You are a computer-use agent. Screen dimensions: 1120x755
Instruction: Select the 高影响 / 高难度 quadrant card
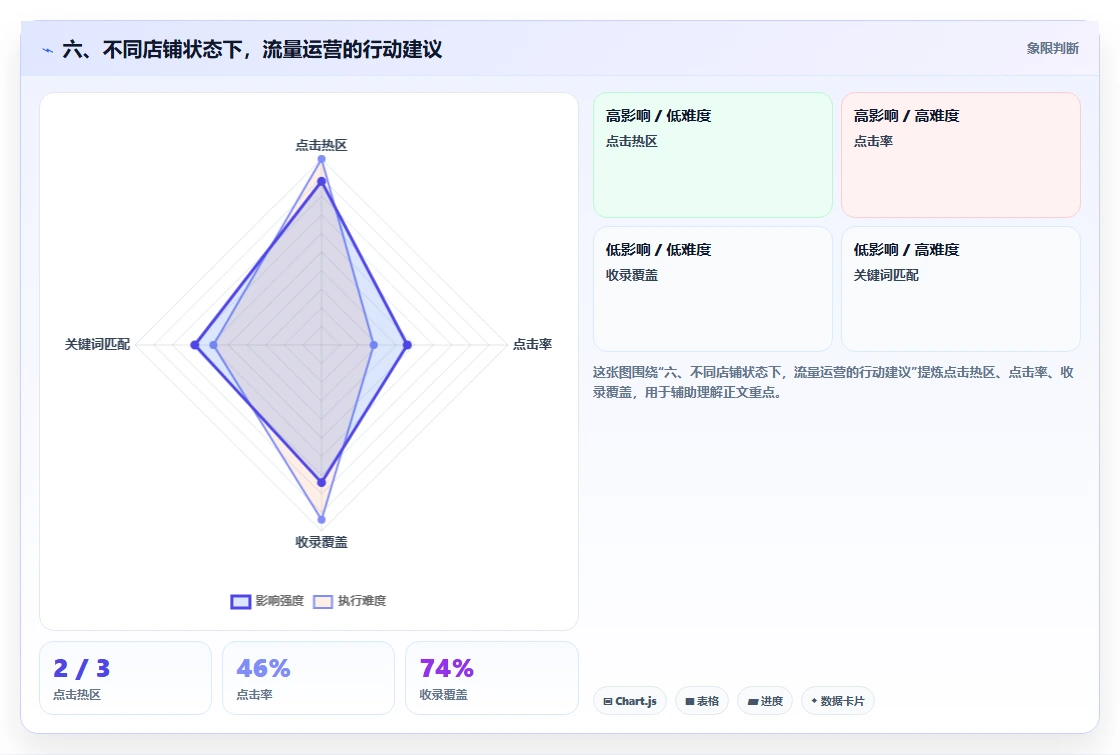961,155
